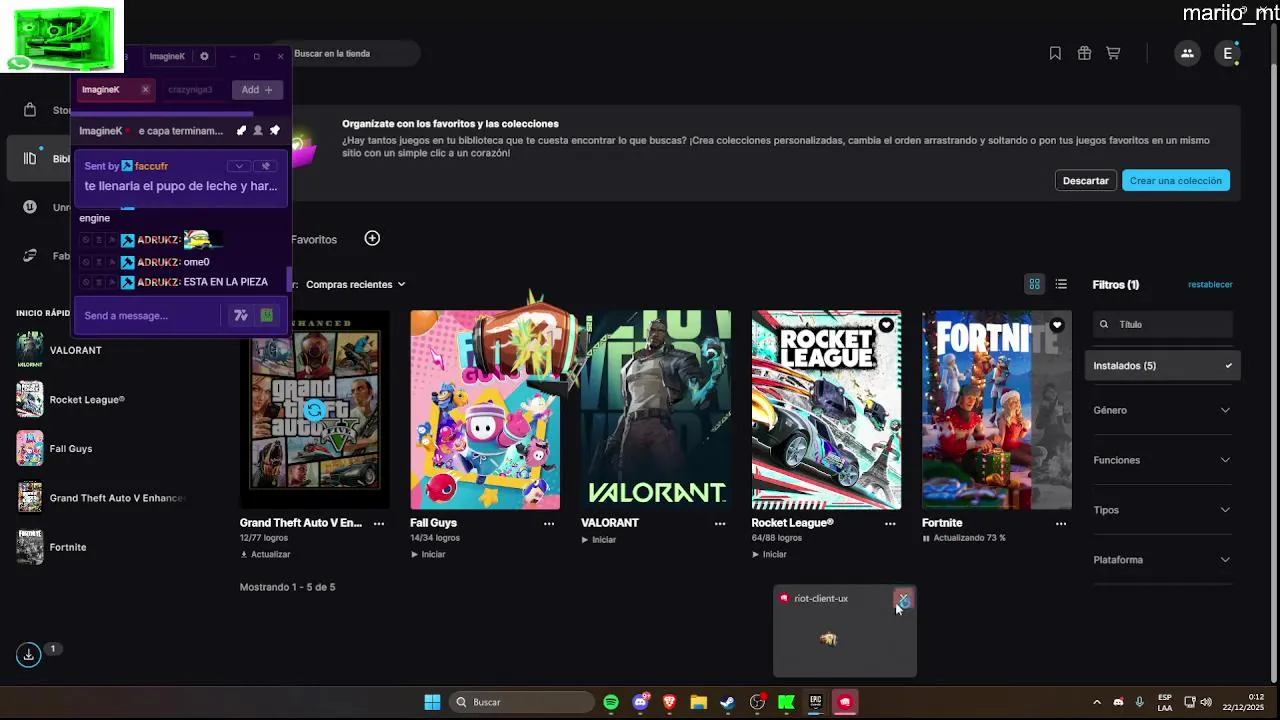Open the Unreal Engine icon in sidebar
The width and height of the screenshot is (1280, 720).
pyautogui.click(x=30, y=207)
